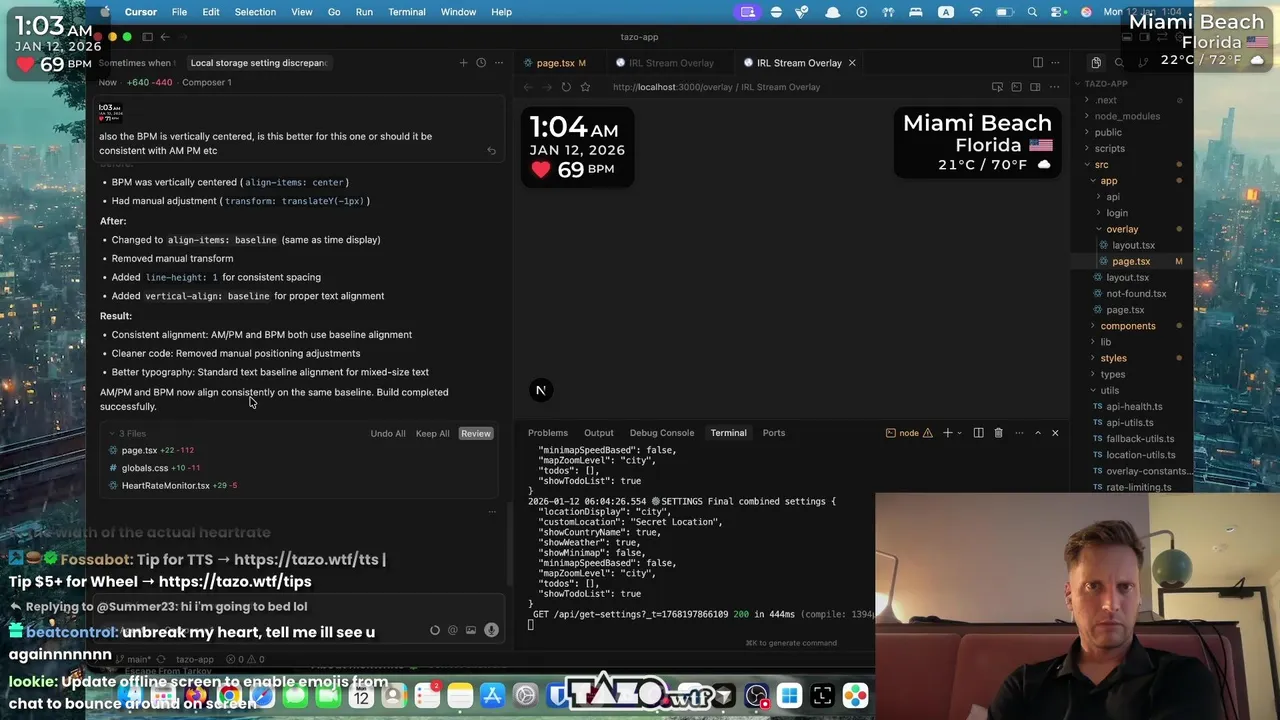Expand node_modules folder

1127,116
